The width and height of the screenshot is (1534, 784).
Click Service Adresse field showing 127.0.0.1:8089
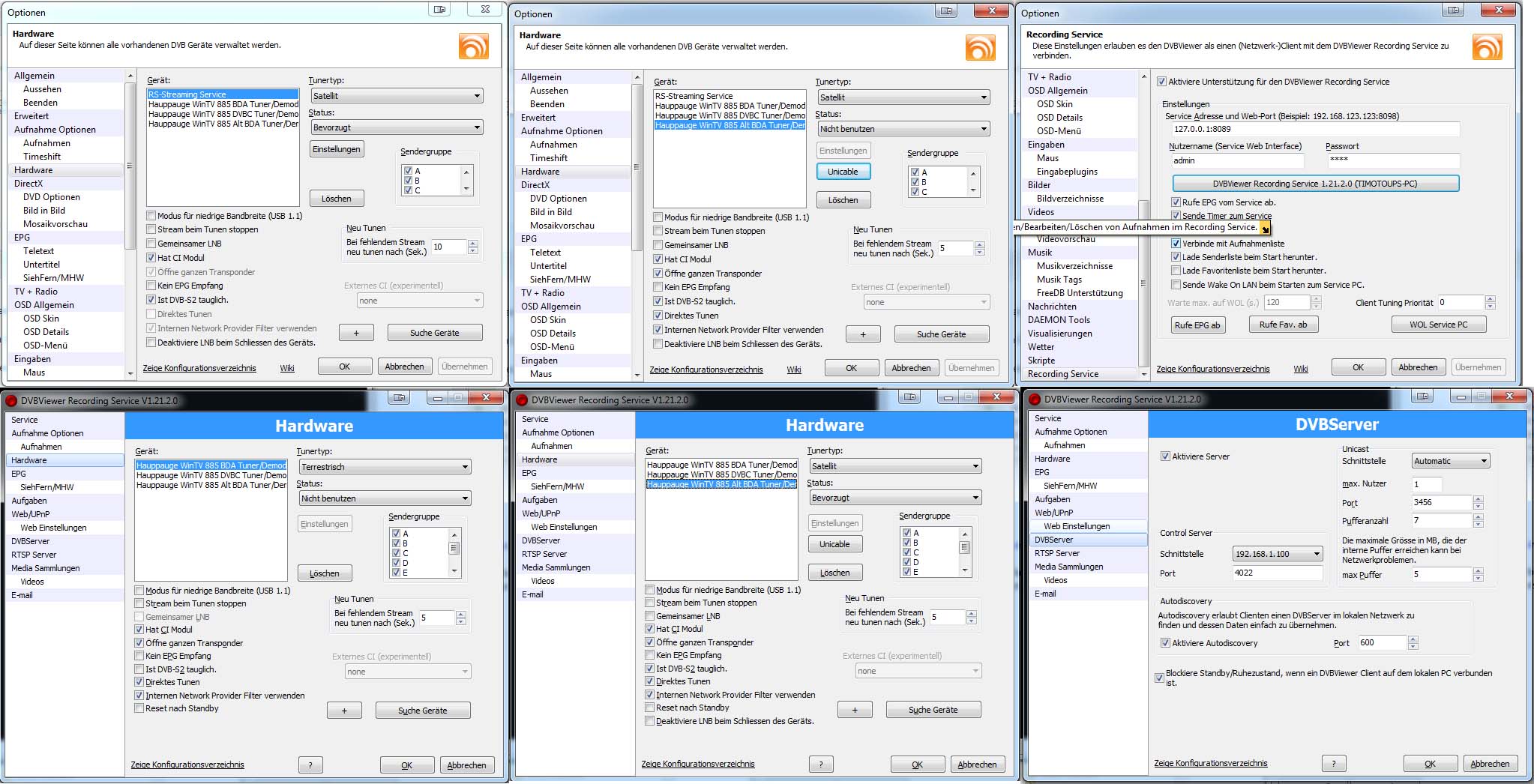1314,129
